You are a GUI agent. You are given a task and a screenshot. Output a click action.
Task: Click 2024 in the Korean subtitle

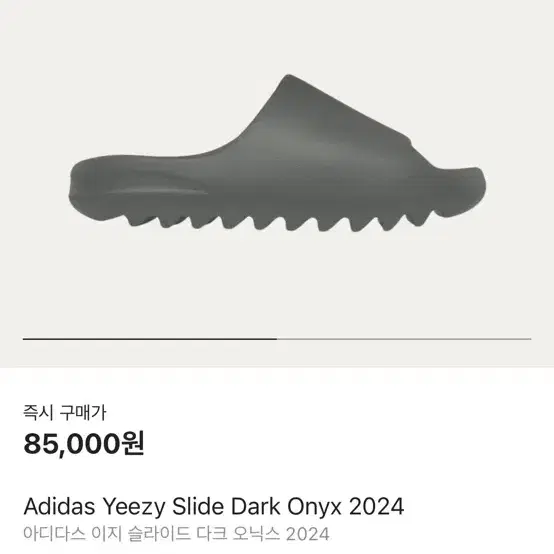point(308,534)
